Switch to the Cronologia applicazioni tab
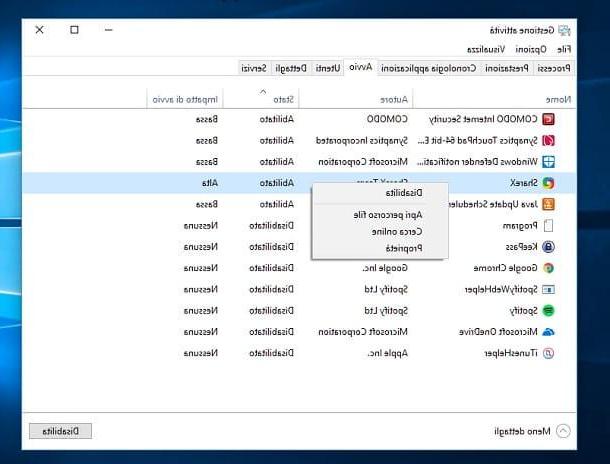610x464 pixels. pos(428,68)
